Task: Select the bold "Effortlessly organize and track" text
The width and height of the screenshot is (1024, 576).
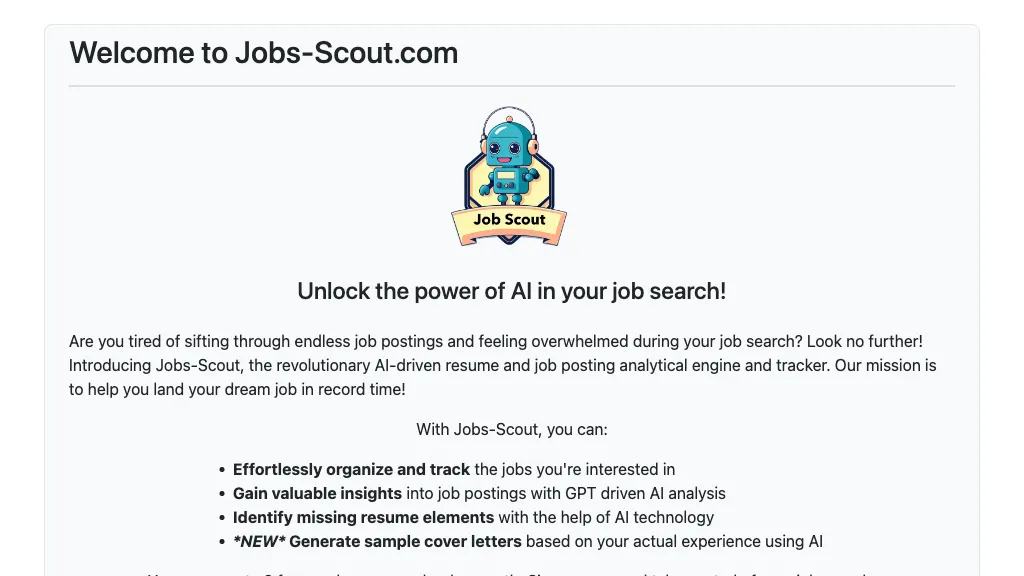Action: (x=351, y=469)
